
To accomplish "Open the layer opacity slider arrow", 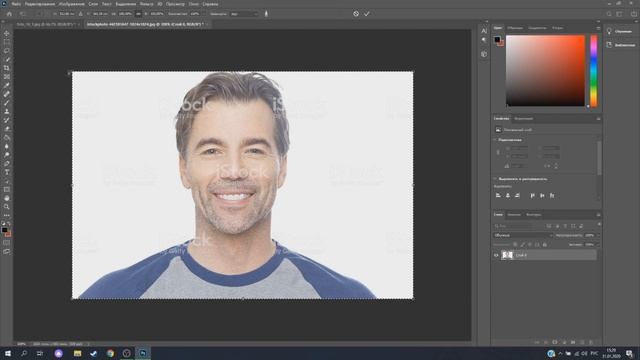I will tap(598, 236).
